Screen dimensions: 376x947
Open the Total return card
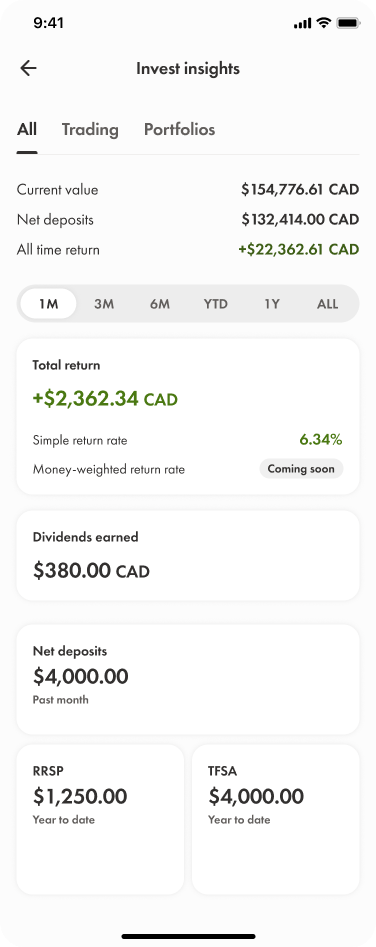tap(188, 417)
